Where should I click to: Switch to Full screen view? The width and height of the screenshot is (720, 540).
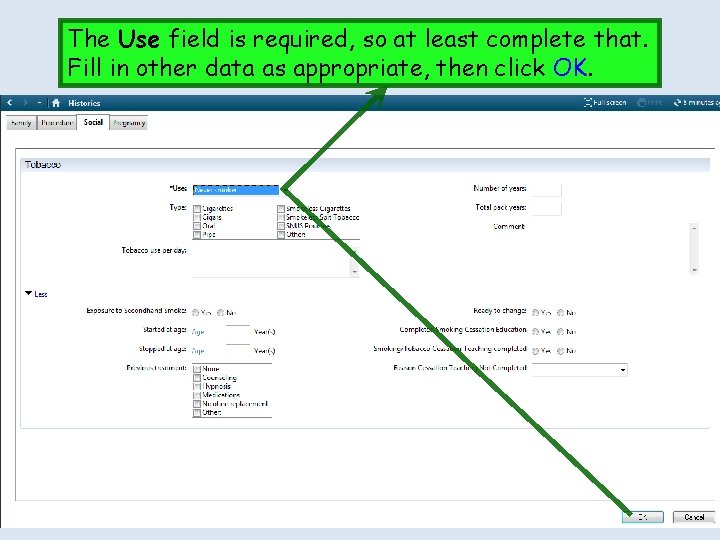pos(605,102)
